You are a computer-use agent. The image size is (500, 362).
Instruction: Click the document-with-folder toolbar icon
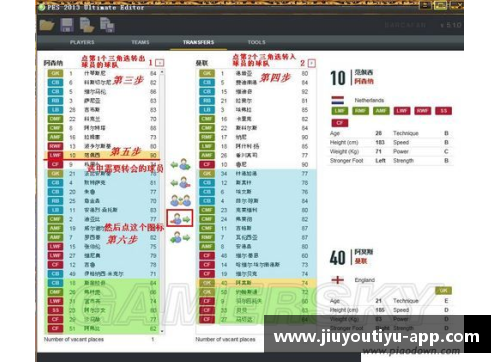(x=87, y=25)
